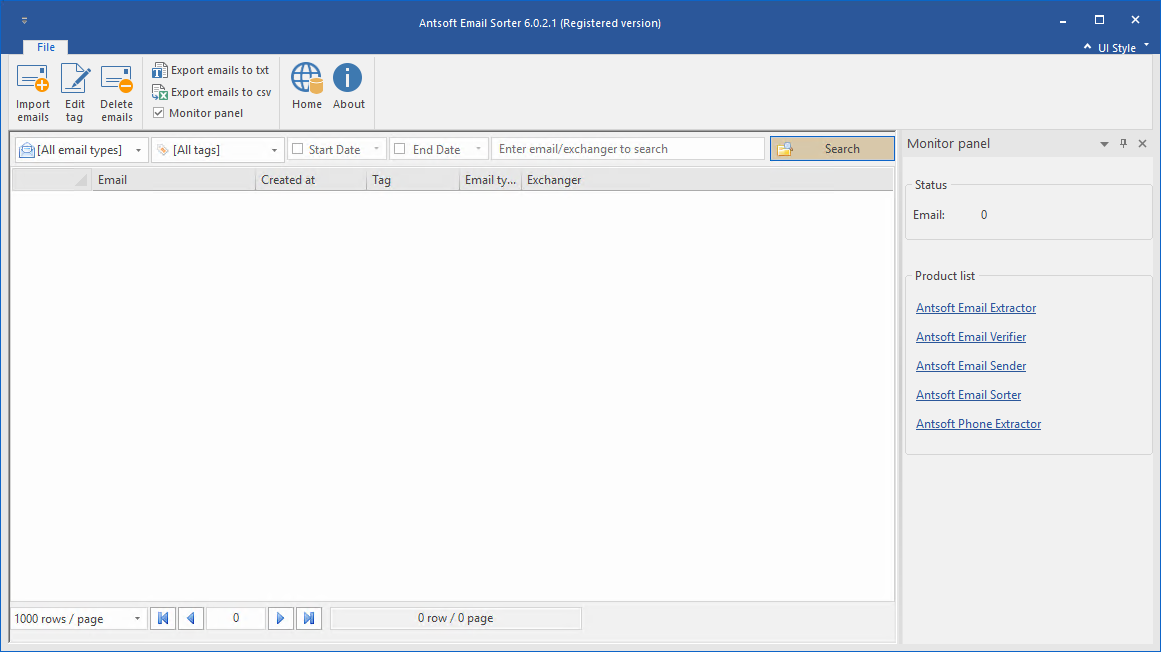Screen dimensions: 1161x652
Task: Open the quick access toolbar menu
Action: point(24,21)
